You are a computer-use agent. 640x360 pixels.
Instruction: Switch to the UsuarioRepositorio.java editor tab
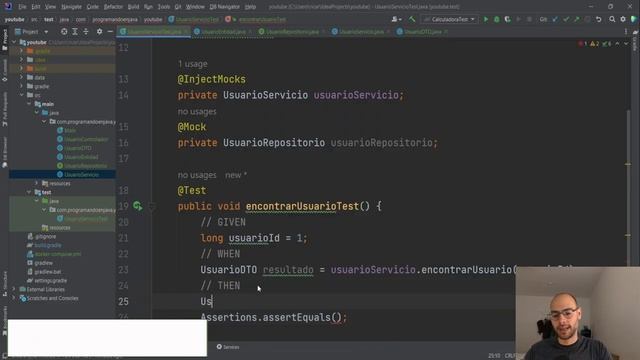point(292,31)
